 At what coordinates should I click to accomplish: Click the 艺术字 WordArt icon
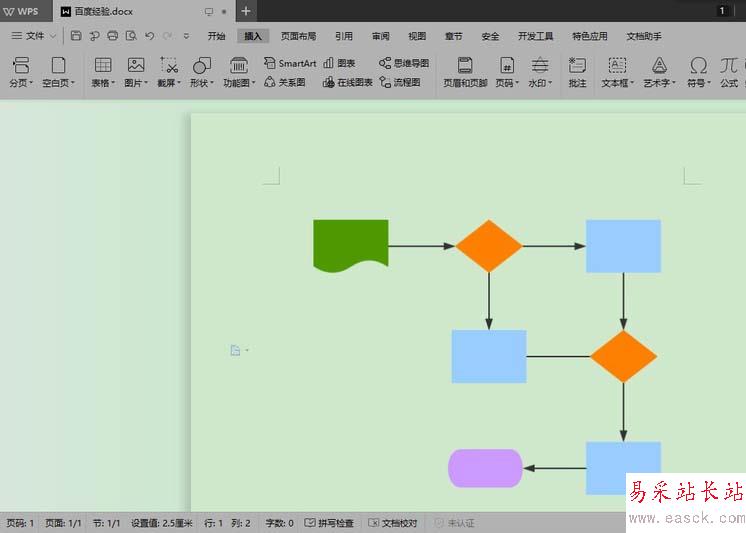(659, 65)
